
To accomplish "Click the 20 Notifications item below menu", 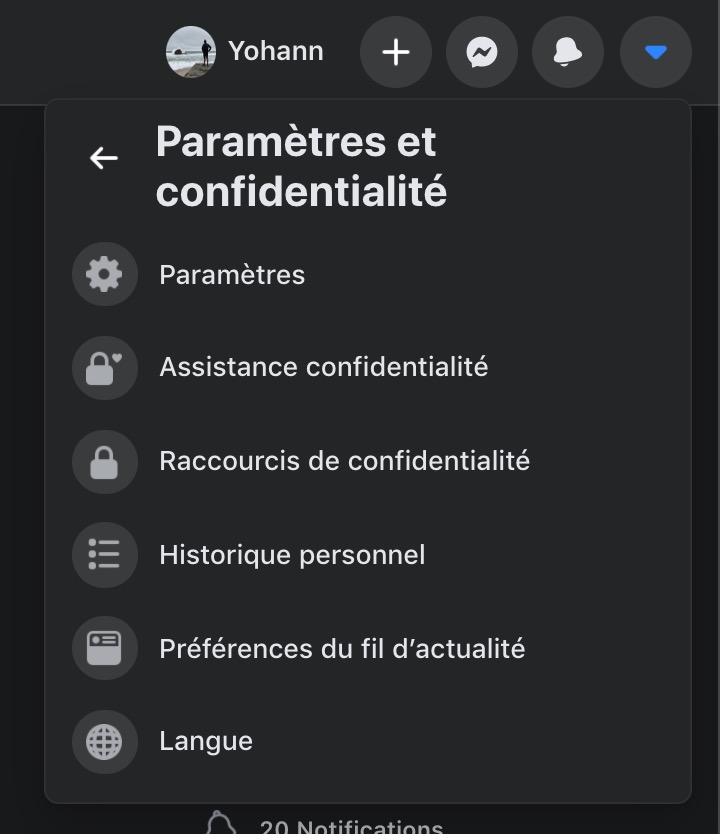I will click(350, 826).
